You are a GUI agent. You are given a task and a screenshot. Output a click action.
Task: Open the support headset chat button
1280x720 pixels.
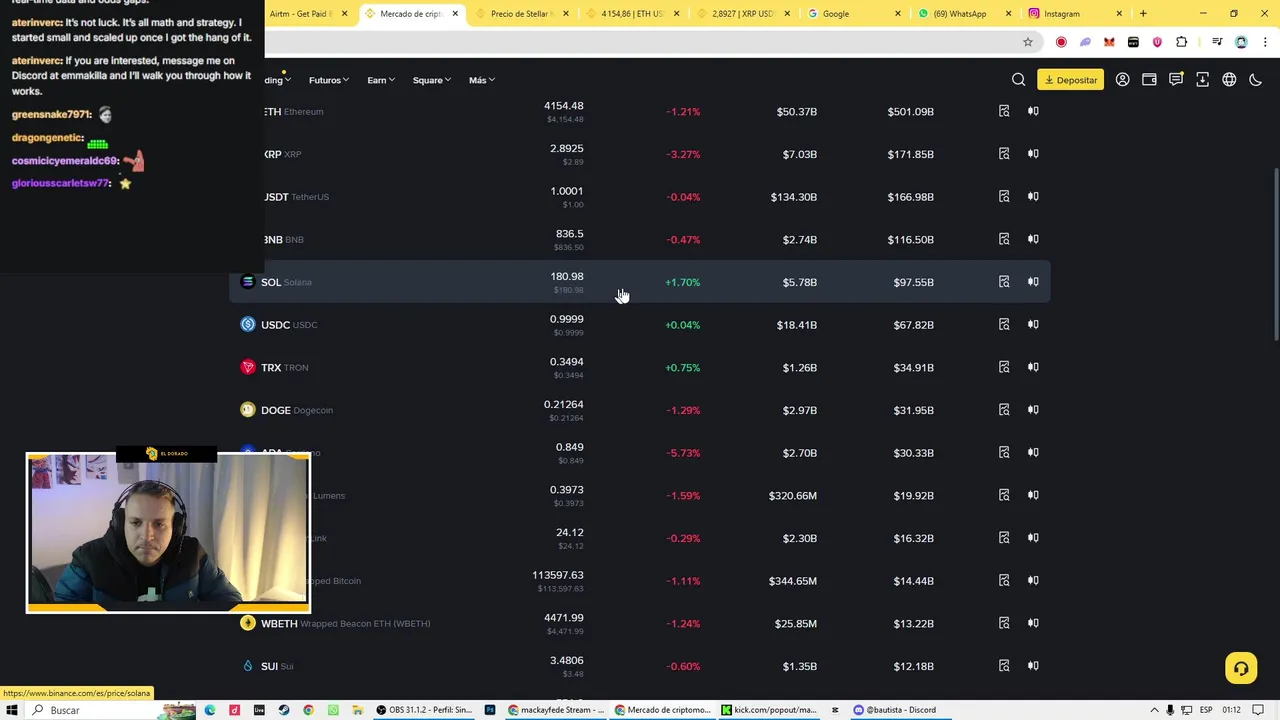click(x=1241, y=668)
